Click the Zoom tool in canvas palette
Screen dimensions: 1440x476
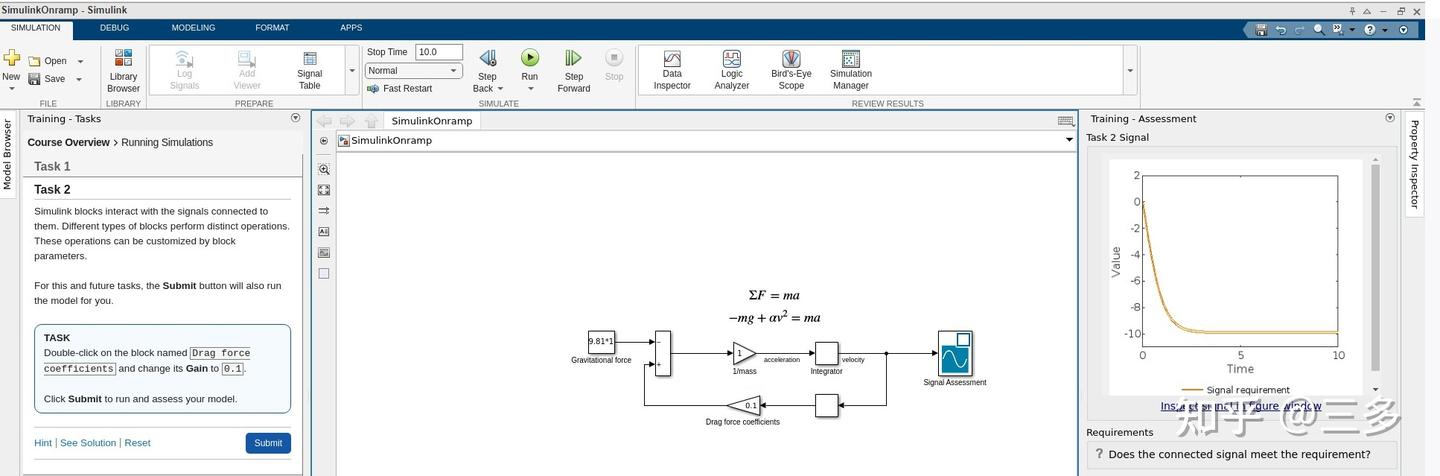tap(324, 169)
